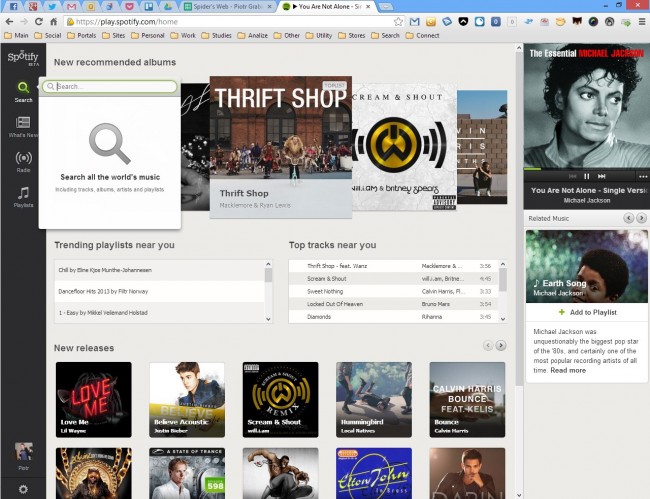The height and width of the screenshot is (499, 650).
Task: Select playlist 'Dancefloor Hits 2013 by Filtr Norway'
Action: 160,291
